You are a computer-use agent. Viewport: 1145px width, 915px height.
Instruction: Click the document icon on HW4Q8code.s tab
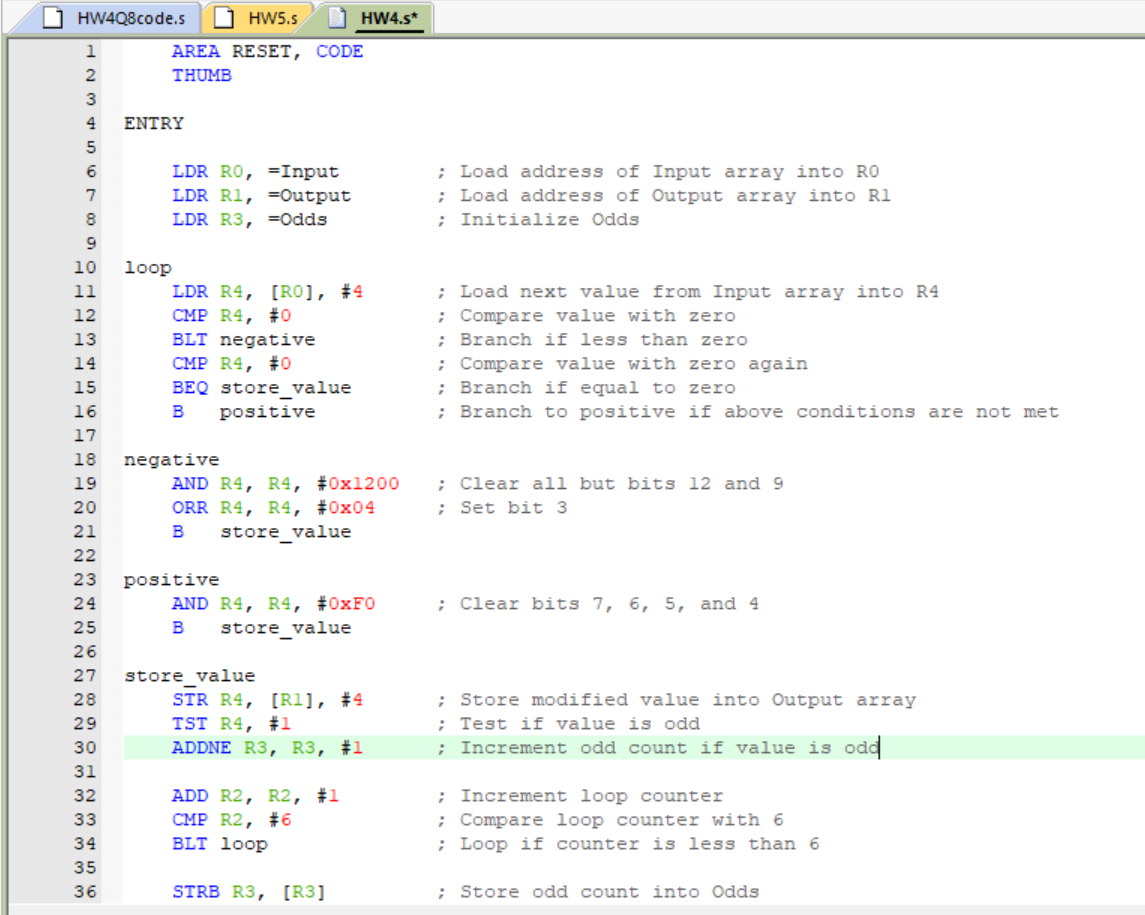pyautogui.click(x=52, y=17)
